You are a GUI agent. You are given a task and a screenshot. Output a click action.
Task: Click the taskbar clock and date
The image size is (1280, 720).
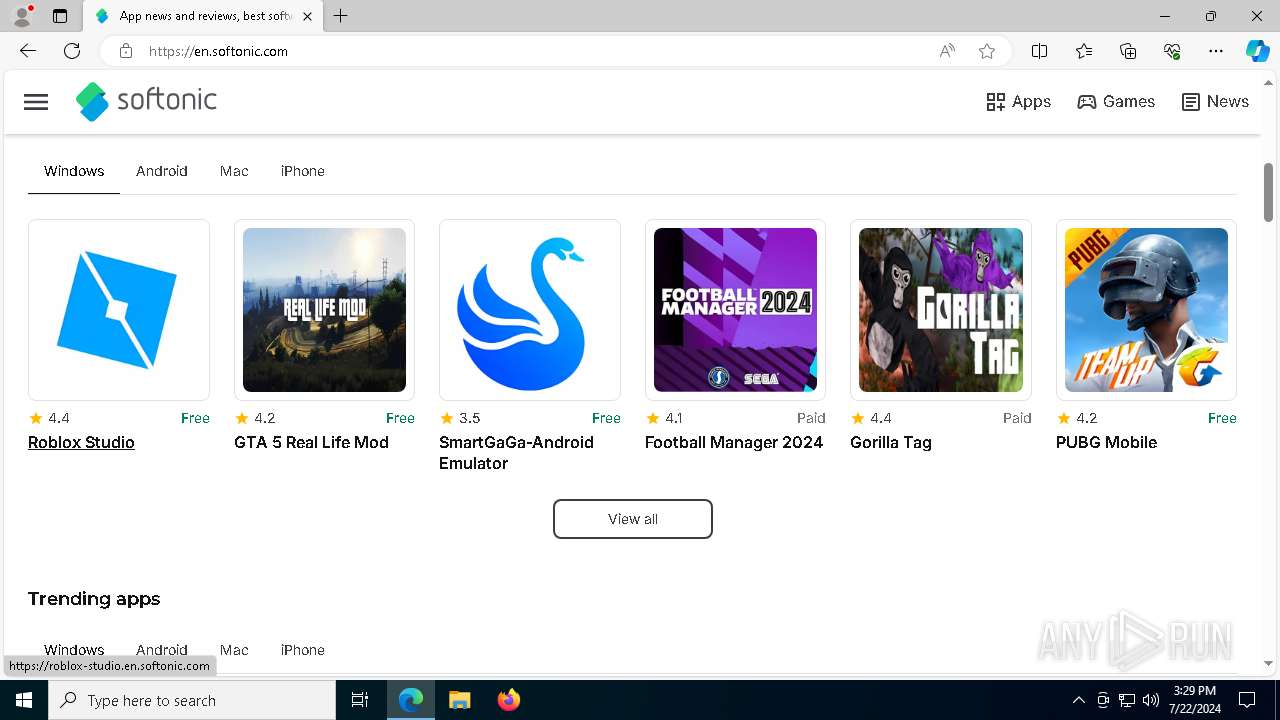(x=1194, y=700)
